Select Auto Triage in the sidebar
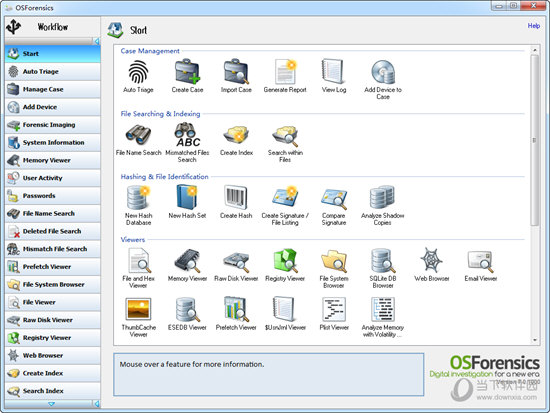550x413 pixels. pos(53,72)
